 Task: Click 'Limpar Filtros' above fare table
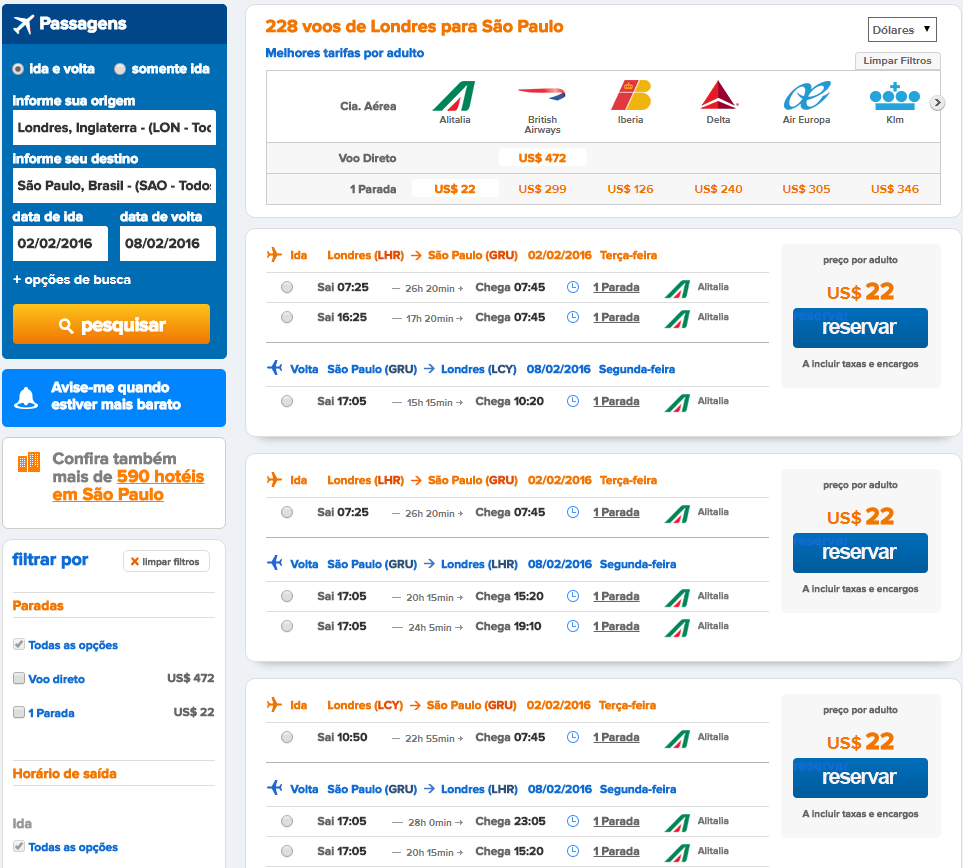pos(897,61)
